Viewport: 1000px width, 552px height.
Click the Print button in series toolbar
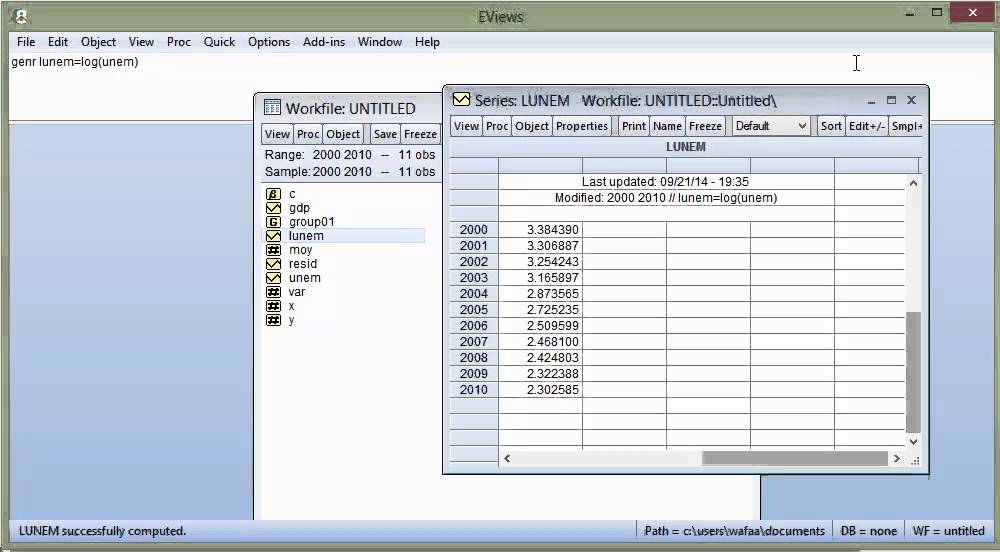pyautogui.click(x=634, y=126)
